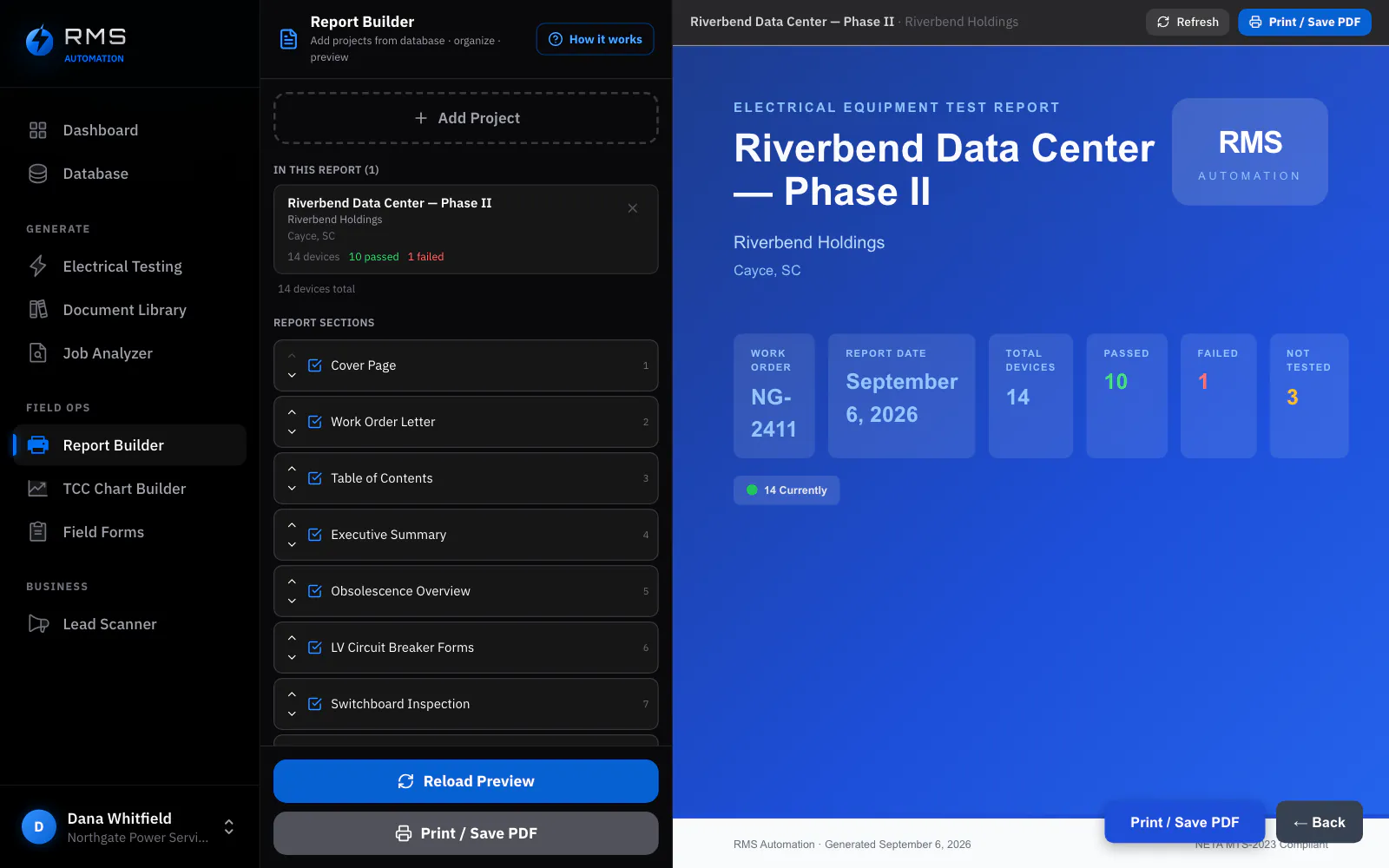The width and height of the screenshot is (1389, 868).
Task: Toggle the Executive Summary checkbox
Action: pos(315,535)
